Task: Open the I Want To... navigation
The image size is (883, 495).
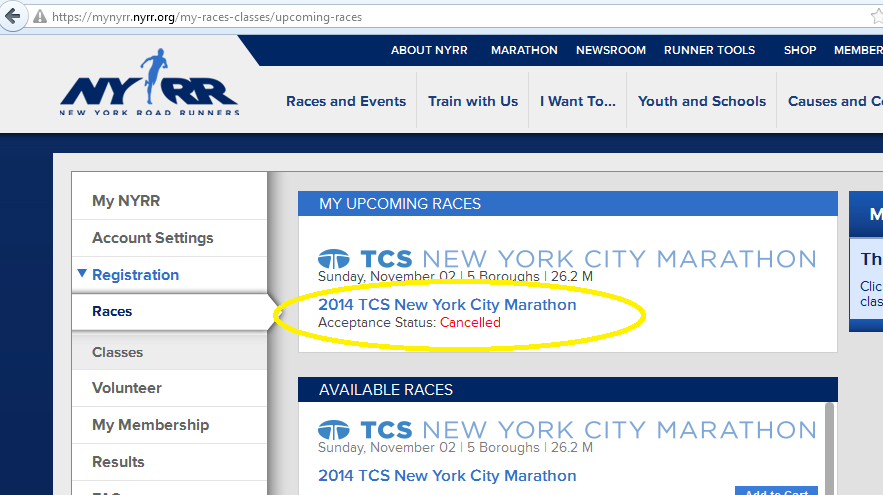Action: tap(578, 101)
